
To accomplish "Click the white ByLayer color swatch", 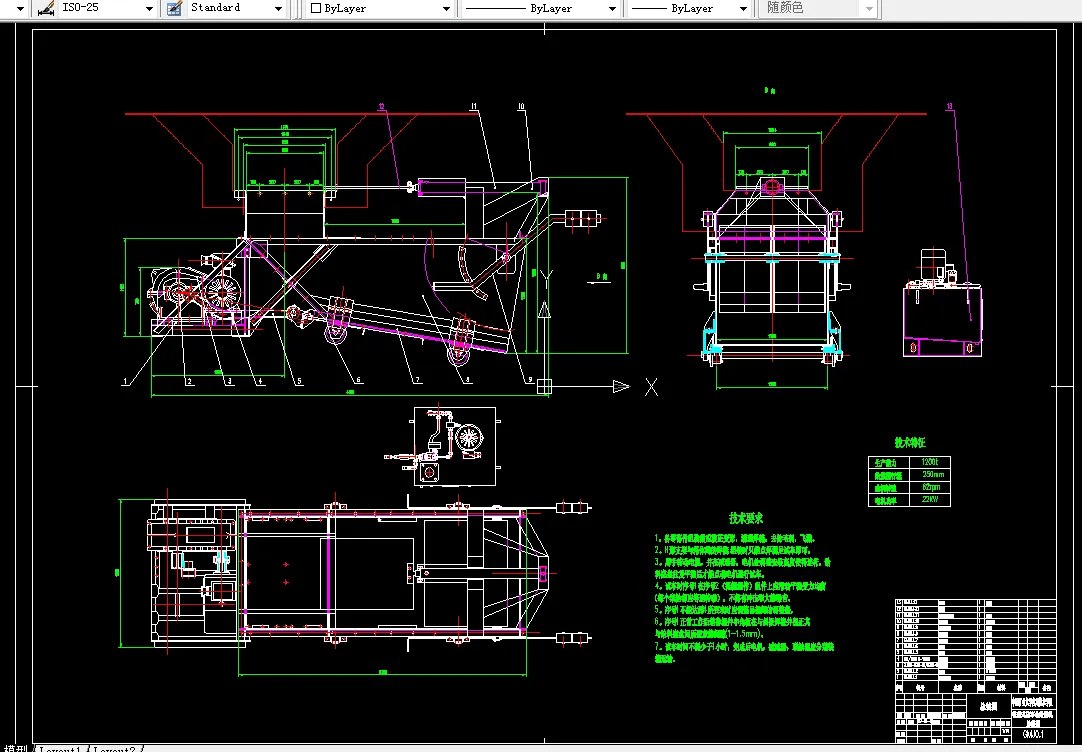I will [316, 8].
